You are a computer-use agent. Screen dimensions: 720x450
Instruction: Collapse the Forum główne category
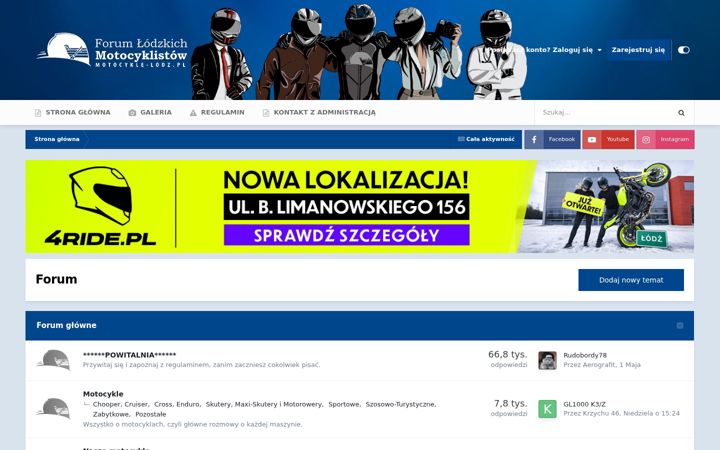point(680,326)
